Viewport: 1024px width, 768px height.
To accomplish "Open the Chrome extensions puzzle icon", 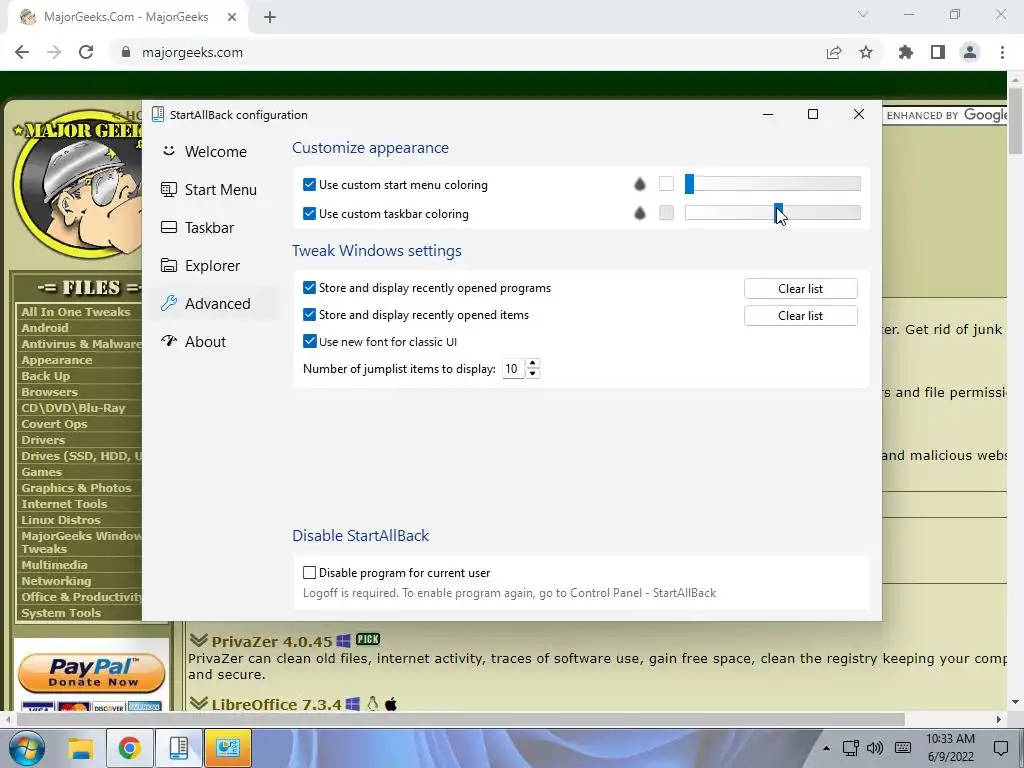I will point(906,52).
